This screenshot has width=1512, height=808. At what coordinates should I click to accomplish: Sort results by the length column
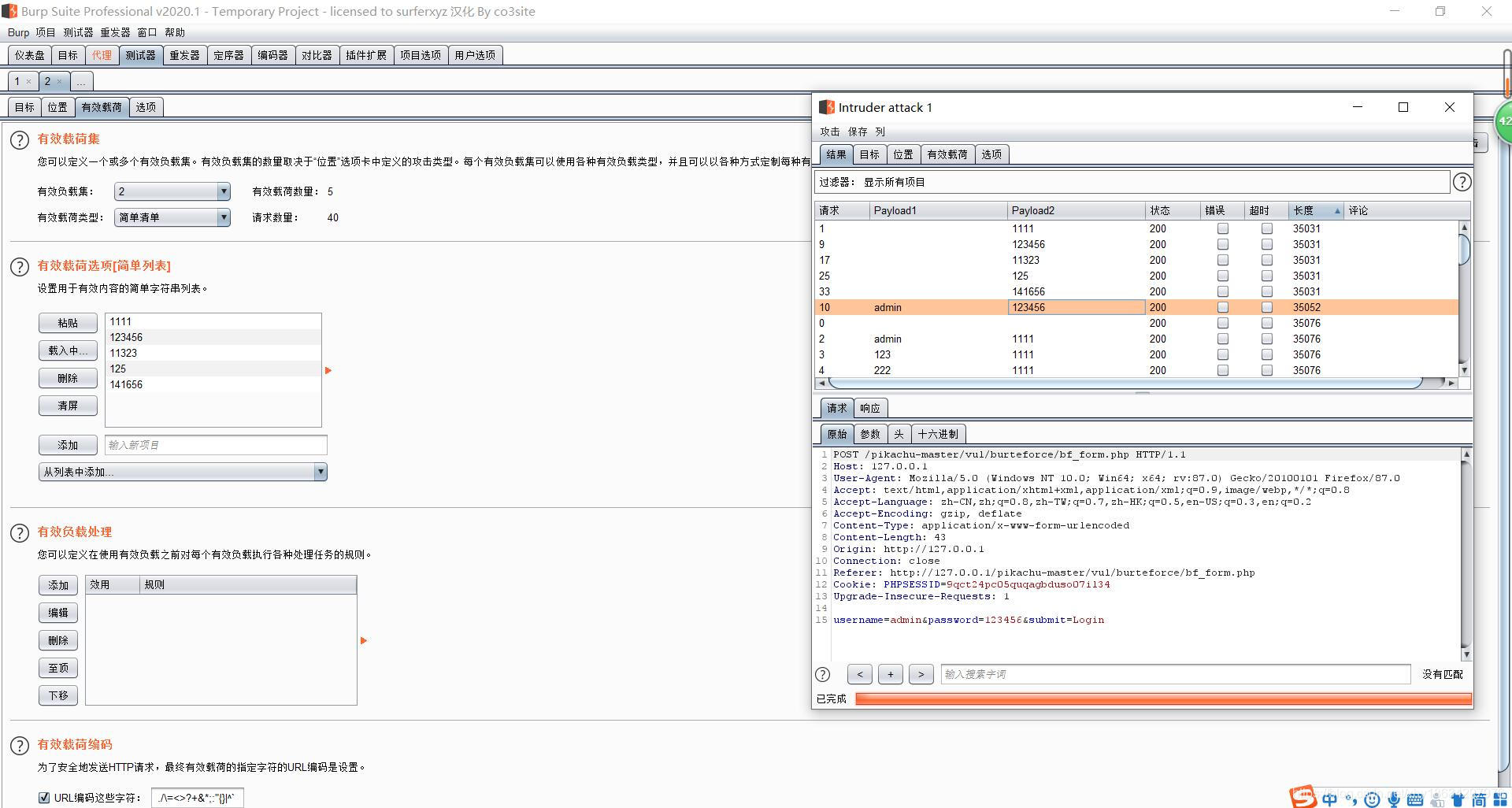[1315, 210]
